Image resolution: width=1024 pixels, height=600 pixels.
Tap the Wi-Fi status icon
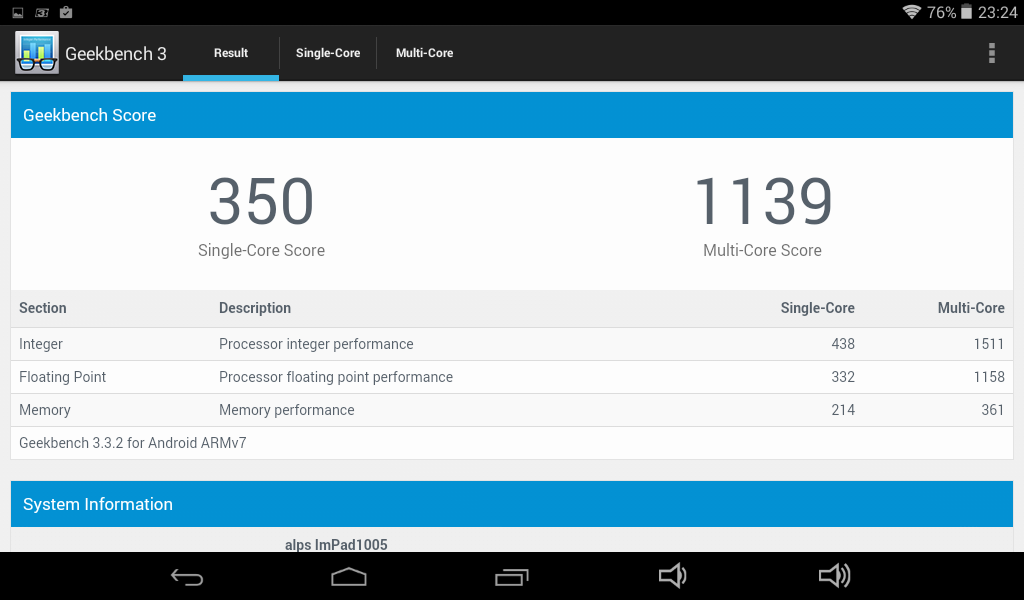911,12
